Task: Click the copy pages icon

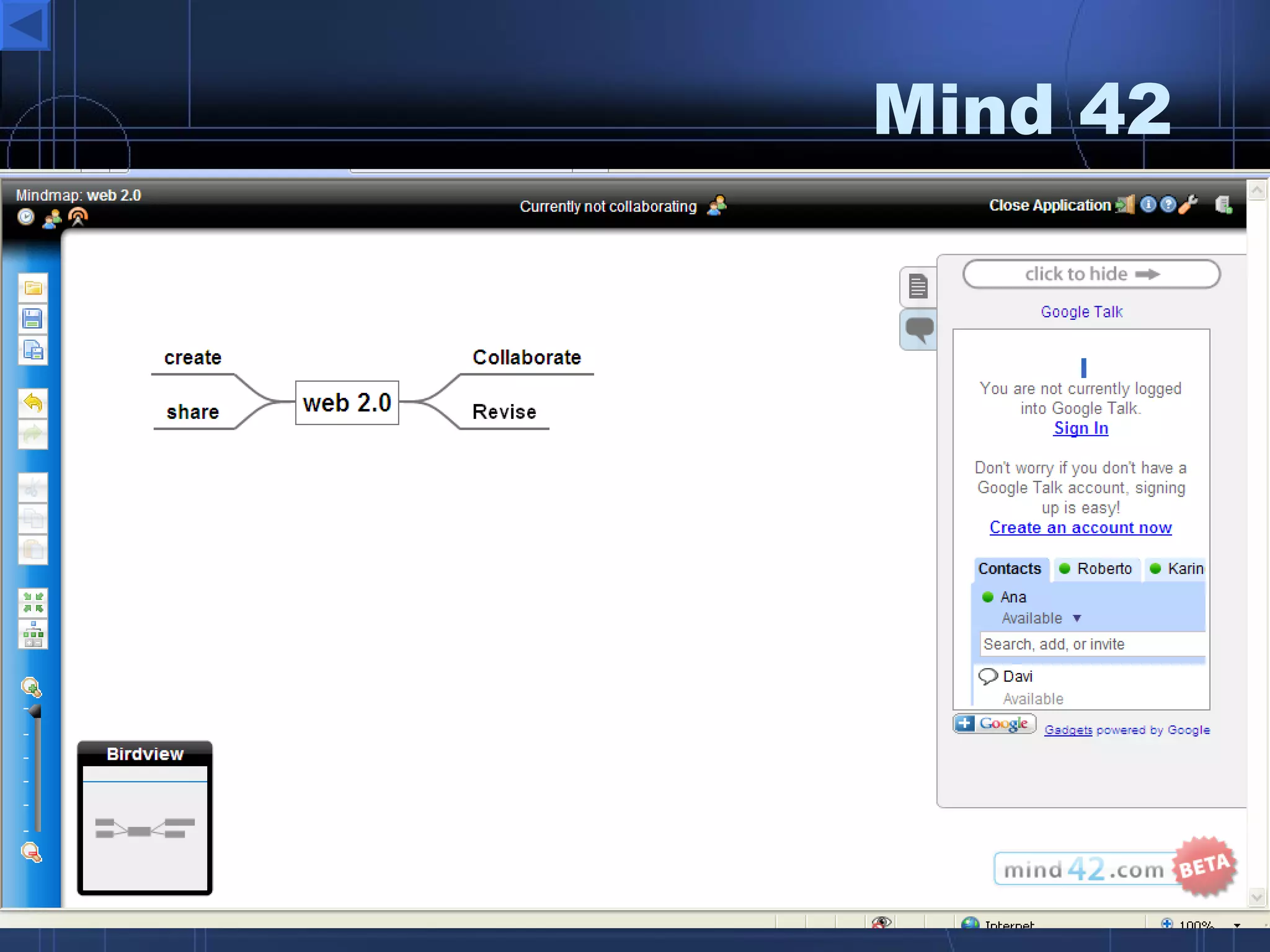Action: pos(33,519)
